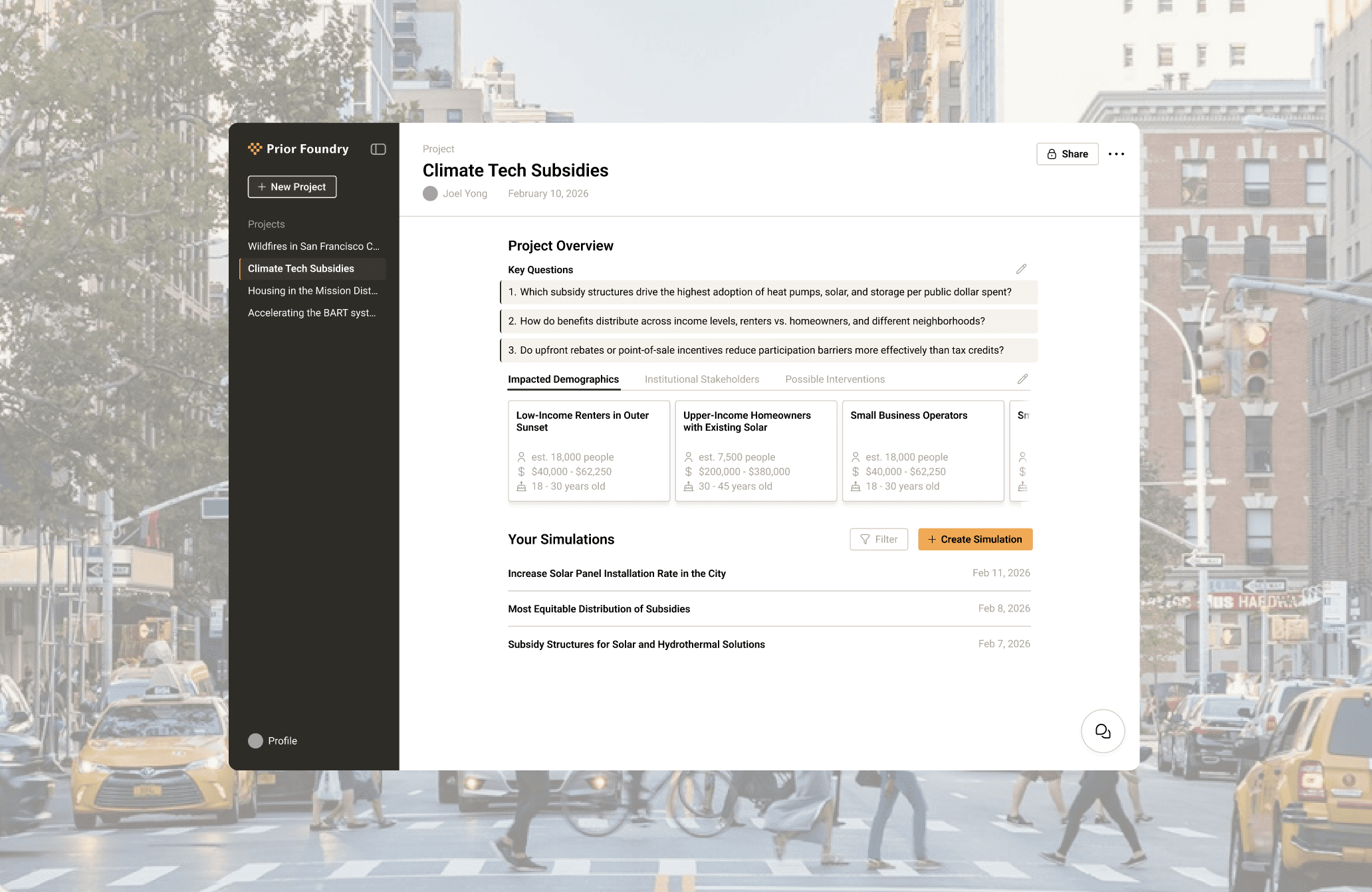The height and width of the screenshot is (892, 1372).
Task: Start a New Project
Action: [292, 187]
